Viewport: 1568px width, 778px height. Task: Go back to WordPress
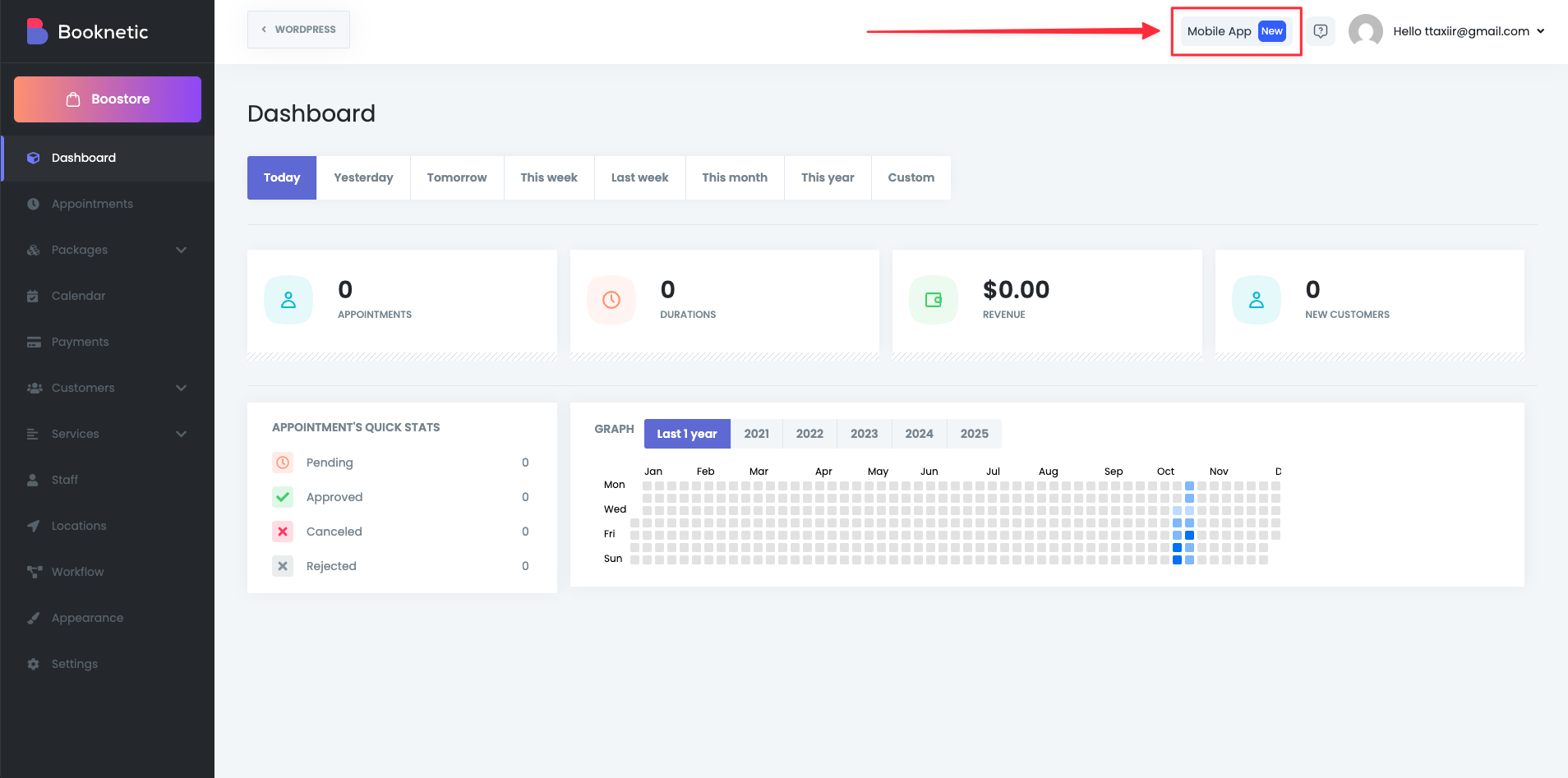pos(298,30)
